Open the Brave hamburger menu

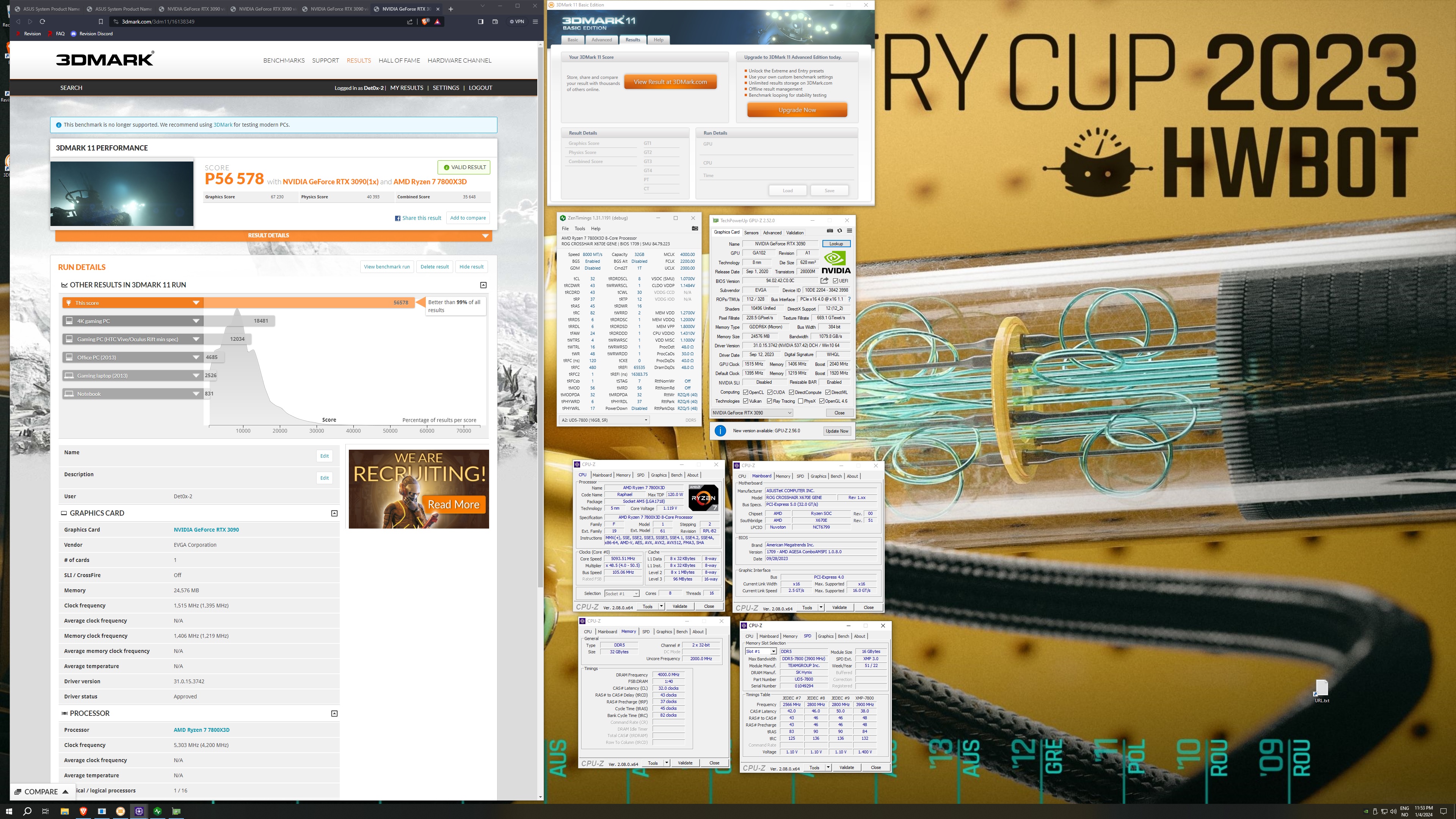coord(535,22)
